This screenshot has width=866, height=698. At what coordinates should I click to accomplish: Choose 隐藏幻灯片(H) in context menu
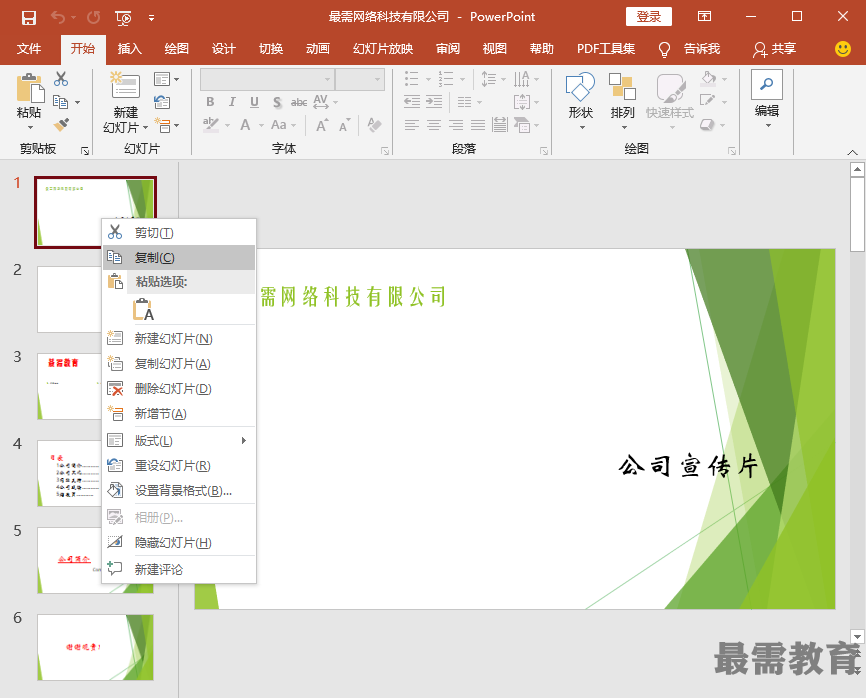[x=179, y=543]
